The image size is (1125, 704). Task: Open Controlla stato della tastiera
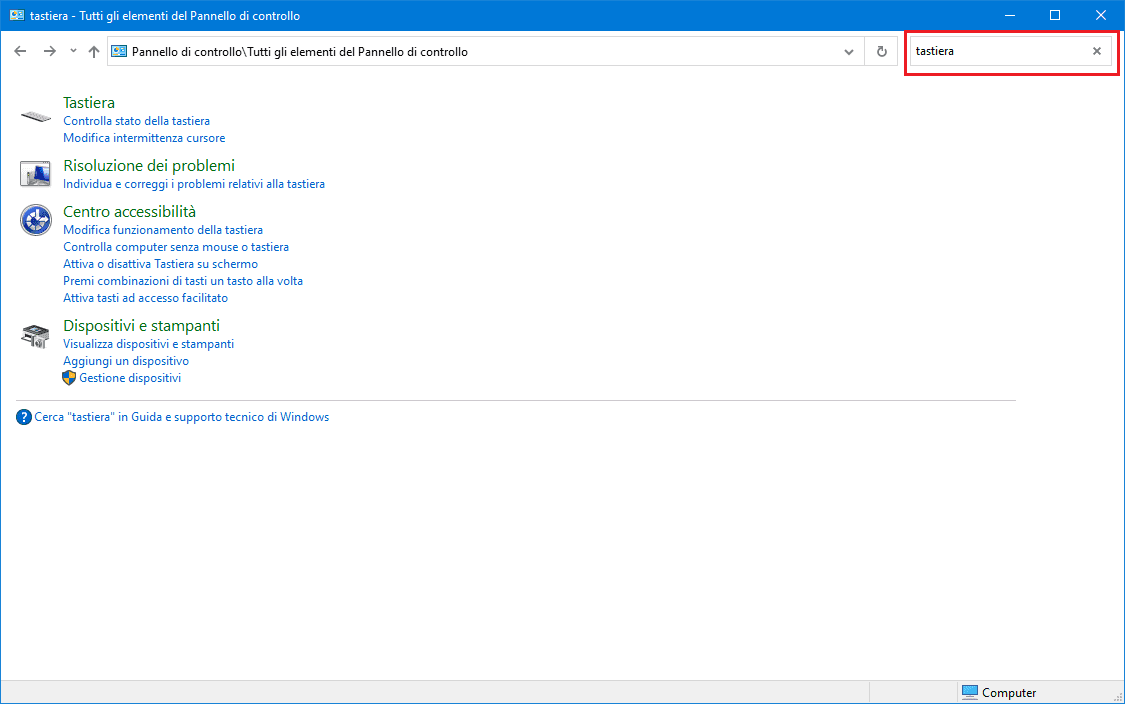click(x=136, y=121)
